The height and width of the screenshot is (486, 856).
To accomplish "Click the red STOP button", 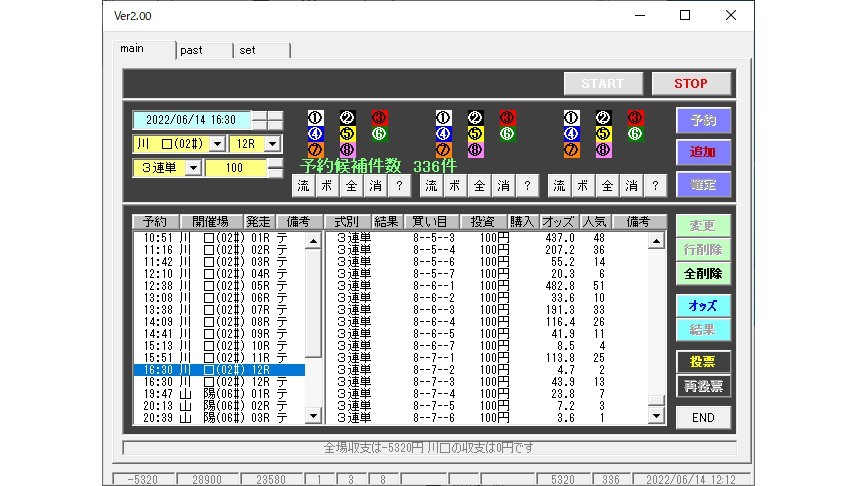I will [x=690, y=84].
